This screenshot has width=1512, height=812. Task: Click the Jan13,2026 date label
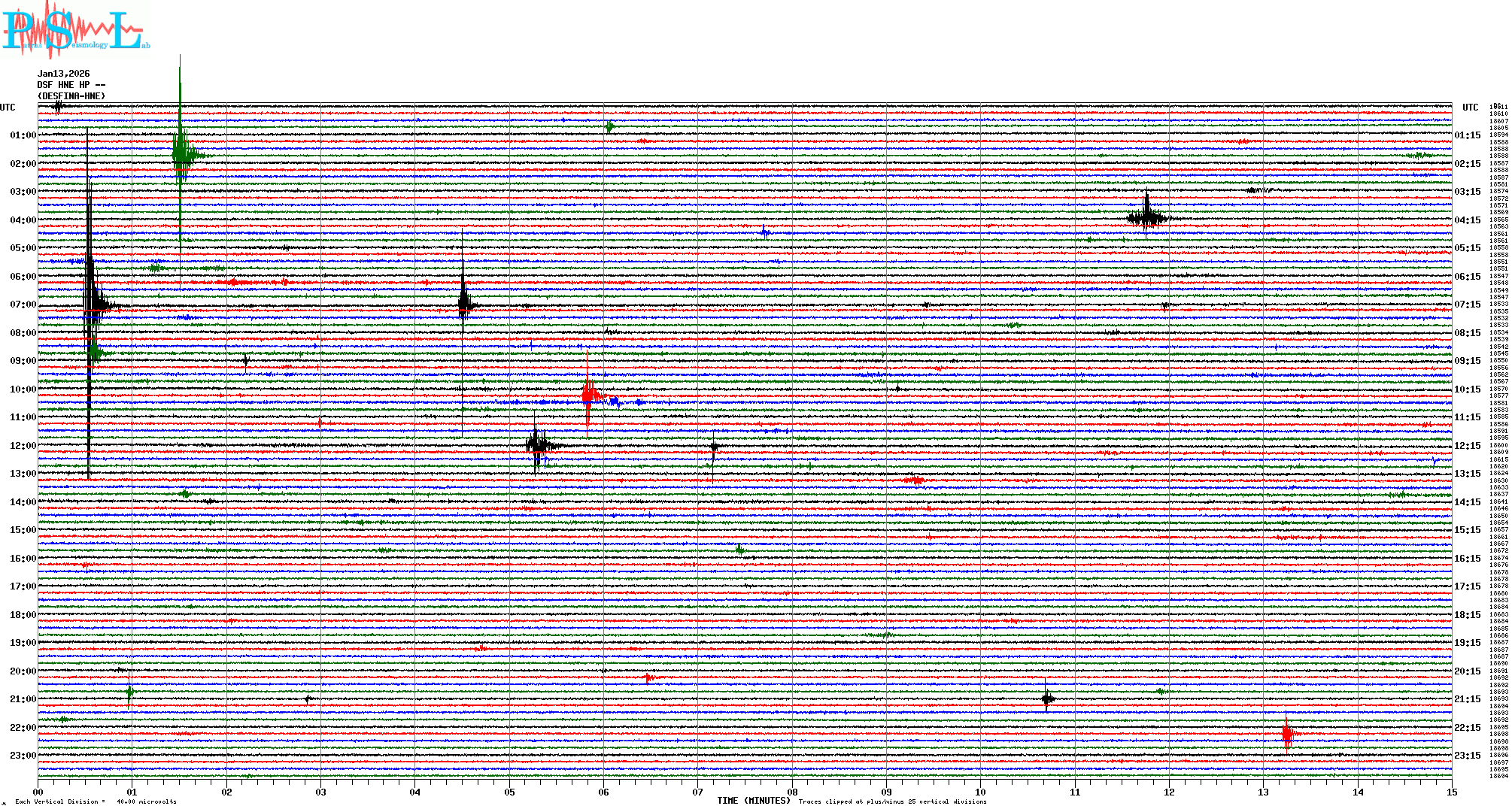pos(63,74)
